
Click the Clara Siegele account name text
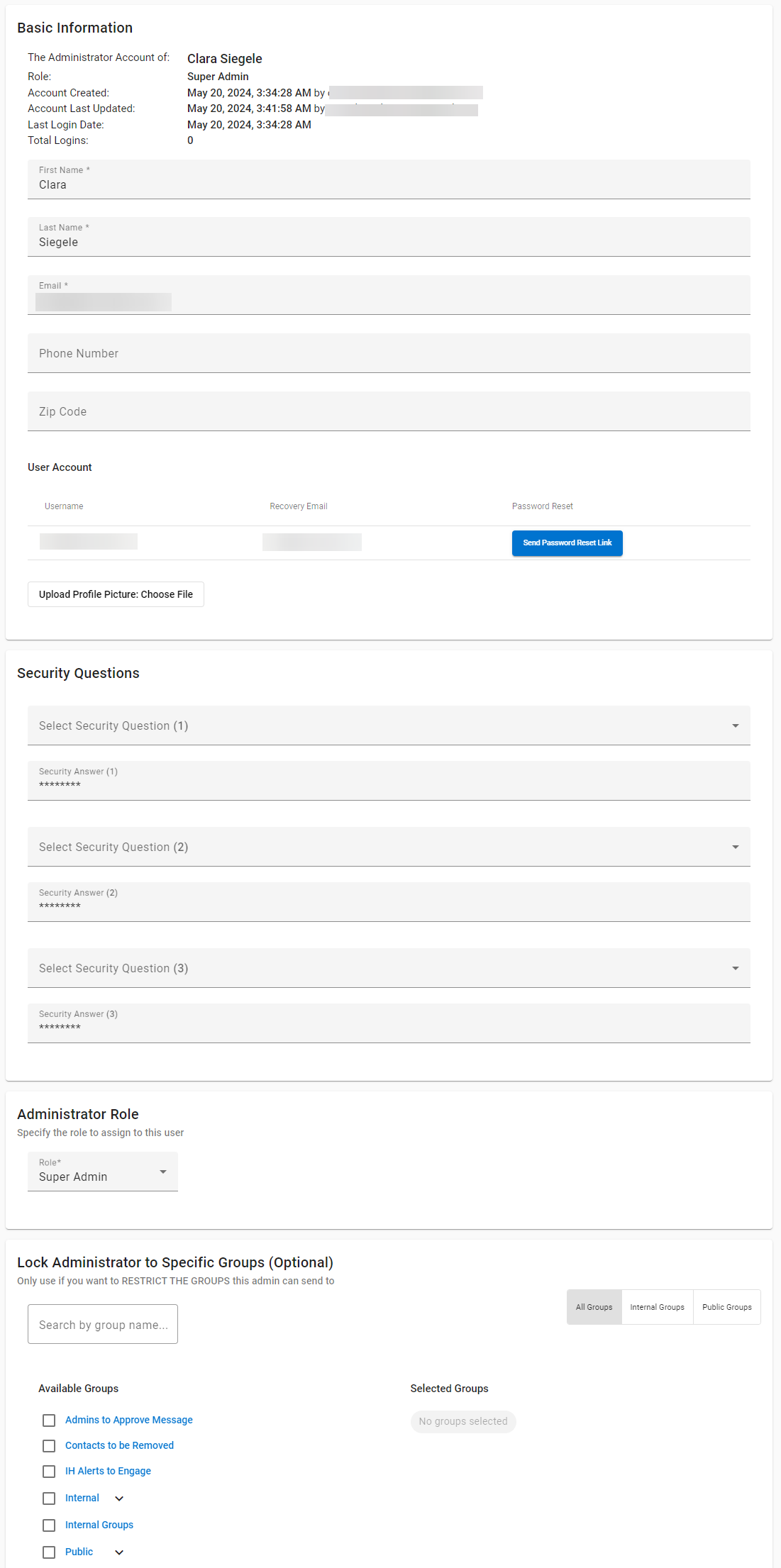click(x=225, y=59)
